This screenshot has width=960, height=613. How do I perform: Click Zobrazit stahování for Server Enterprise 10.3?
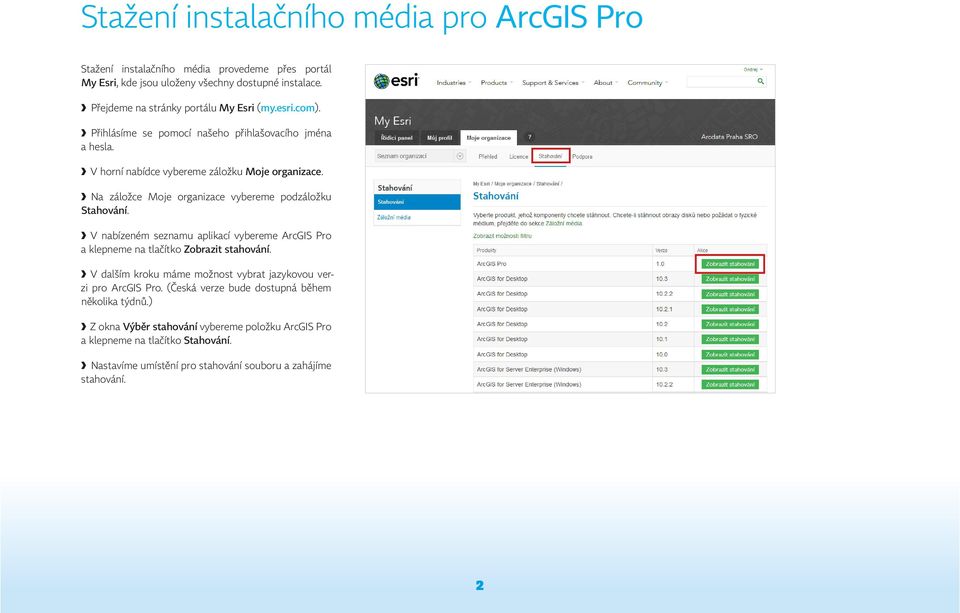[x=730, y=370]
